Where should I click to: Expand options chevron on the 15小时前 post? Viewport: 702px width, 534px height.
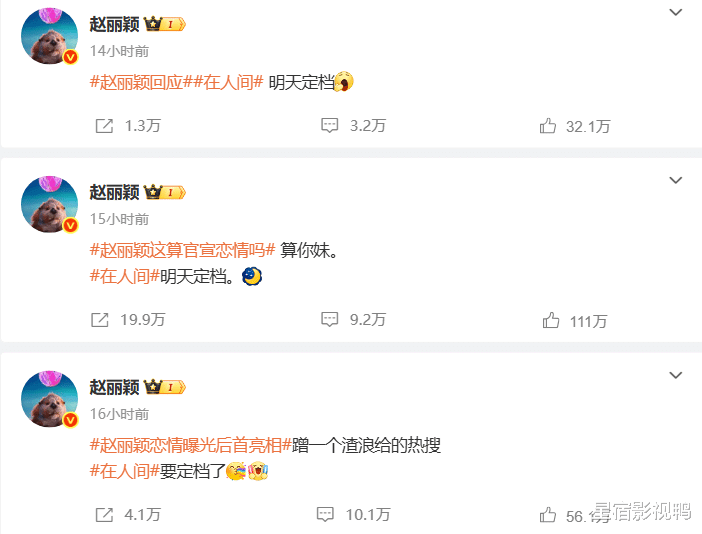(675, 180)
